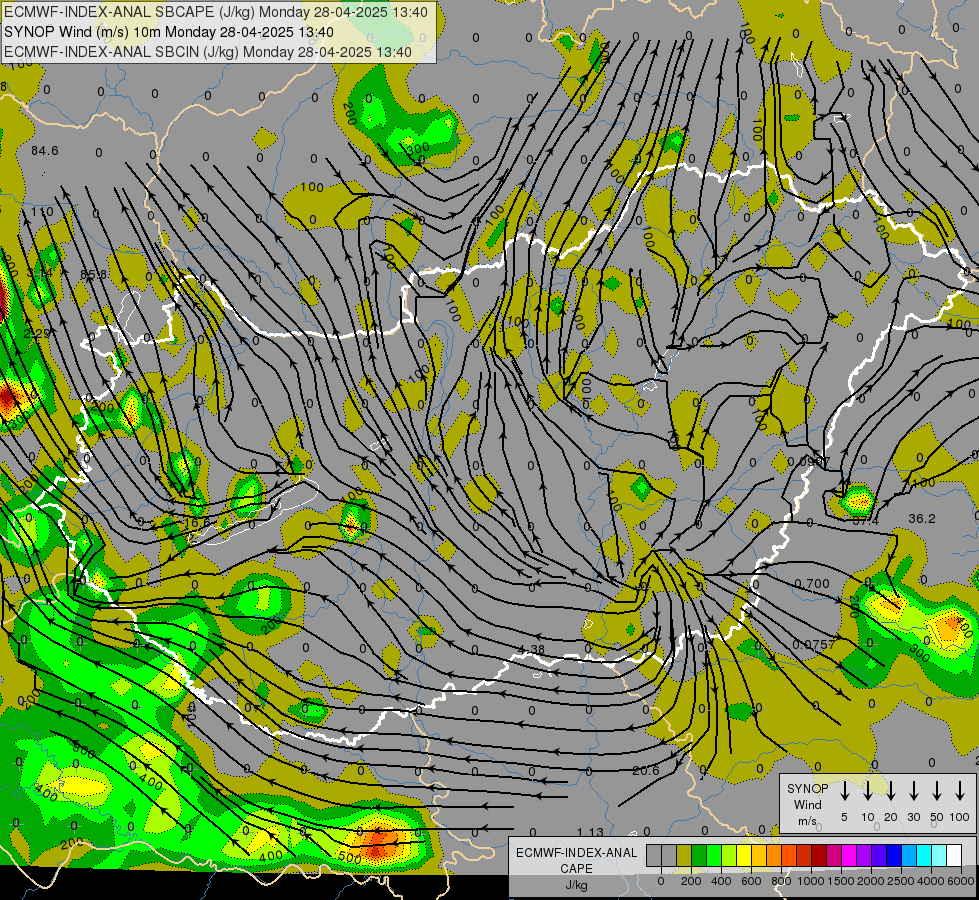The height and width of the screenshot is (900, 979).
Task: Click the 5 m/s wind arrow in the legend
Action: (x=844, y=791)
